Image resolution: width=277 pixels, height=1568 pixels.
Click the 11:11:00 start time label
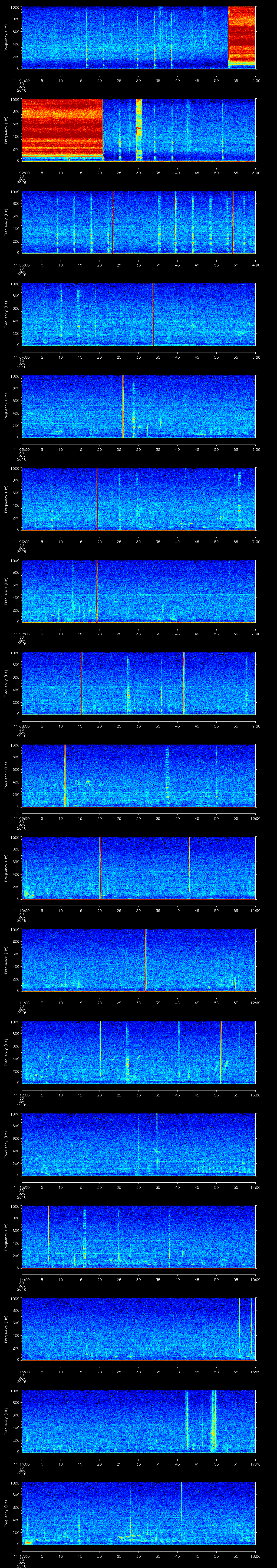[x=21, y=1003]
